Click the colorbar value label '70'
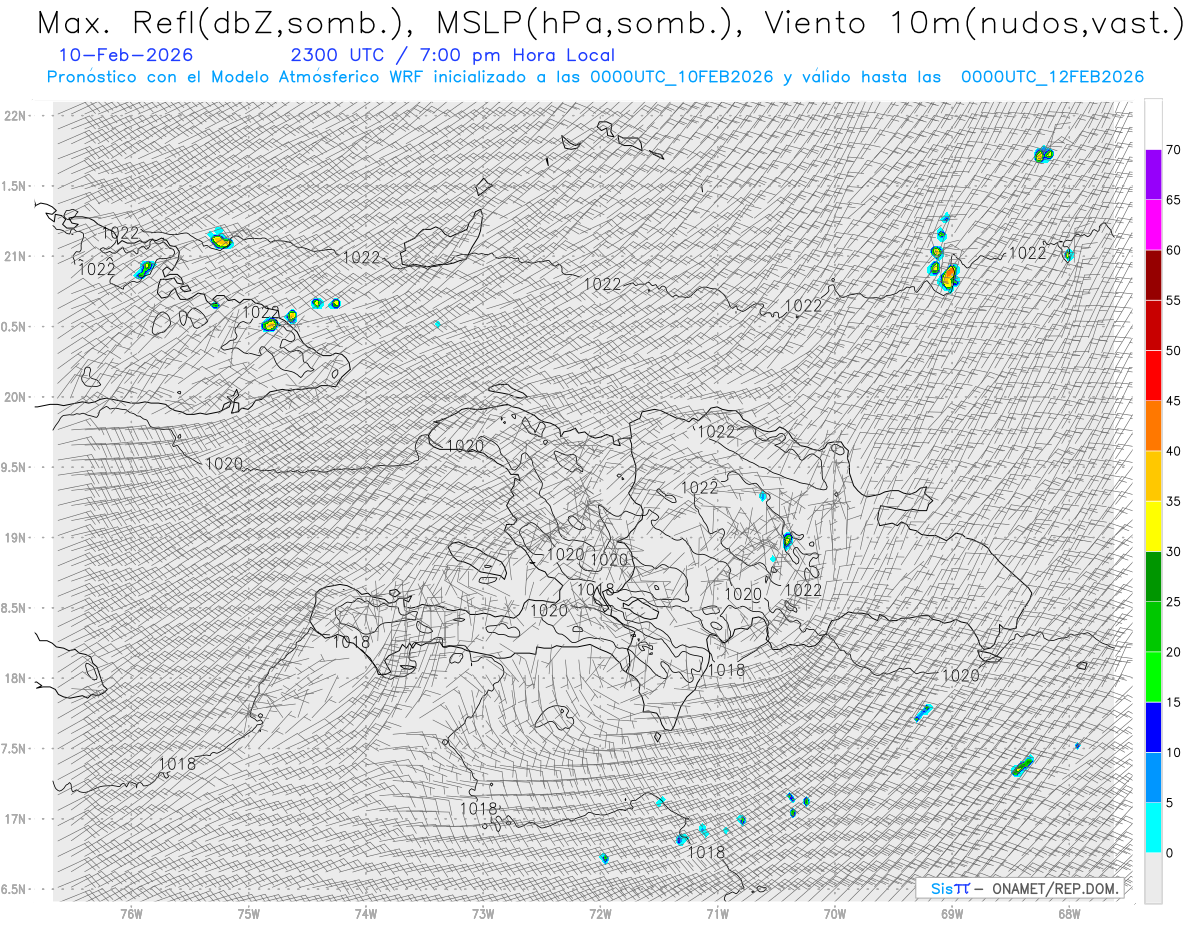 pyautogui.click(x=1173, y=150)
